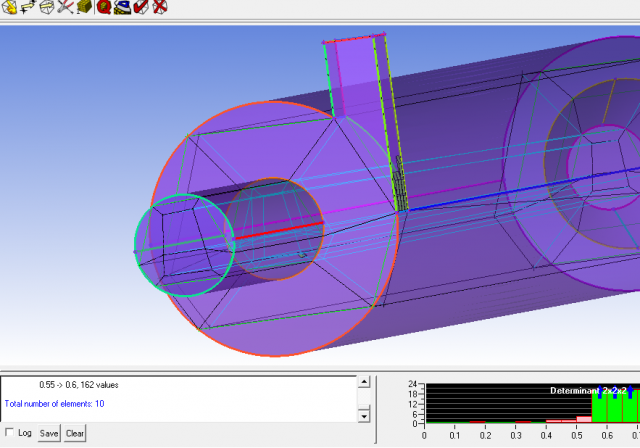Select Delete Block red X icon
The width and height of the screenshot is (640, 448).
pyautogui.click(x=159, y=7)
